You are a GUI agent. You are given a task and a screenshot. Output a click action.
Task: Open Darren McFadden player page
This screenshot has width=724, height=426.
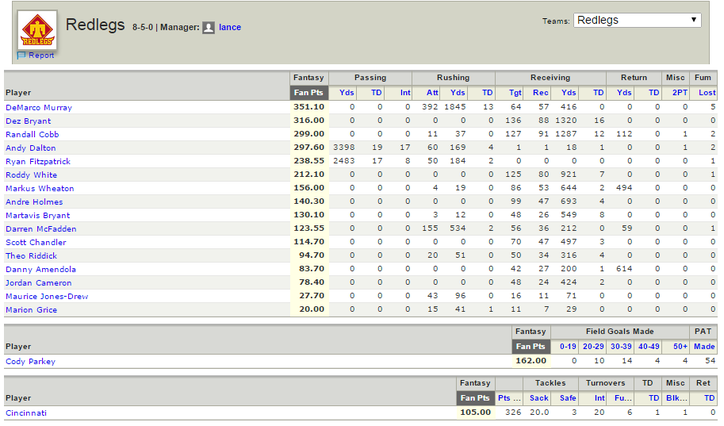coord(41,229)
